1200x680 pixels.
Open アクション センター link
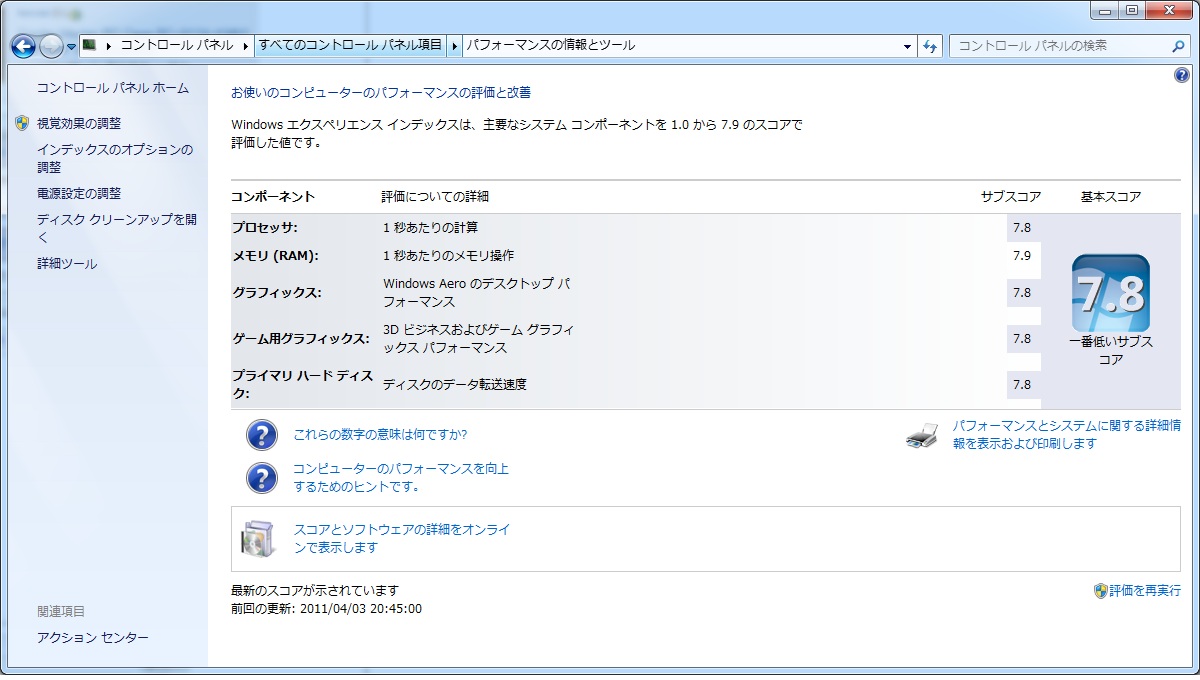93,638
